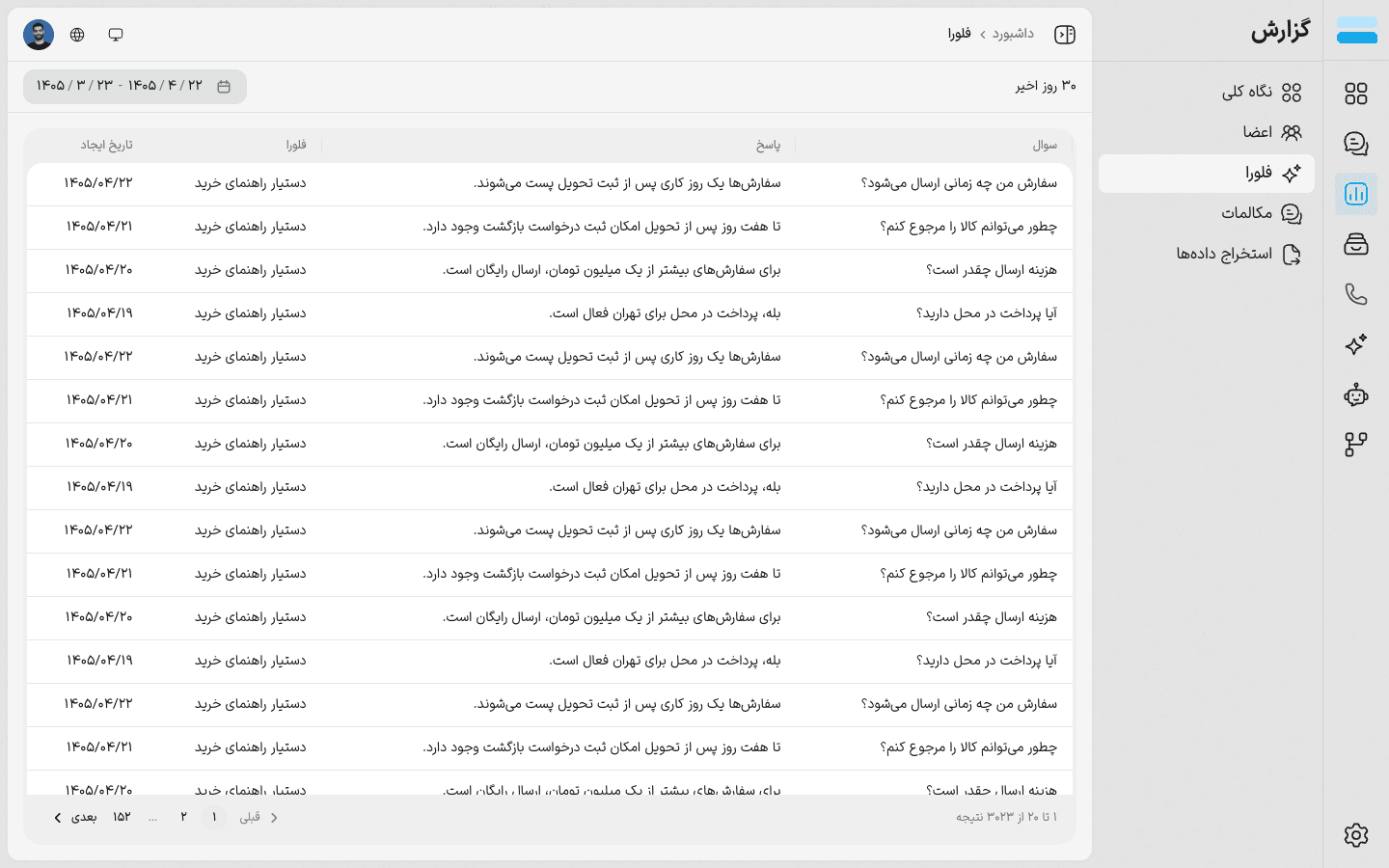Click the فلورا column header
Image resolution: width=1389 pixels, height=868 pixels.
(296, 145)
